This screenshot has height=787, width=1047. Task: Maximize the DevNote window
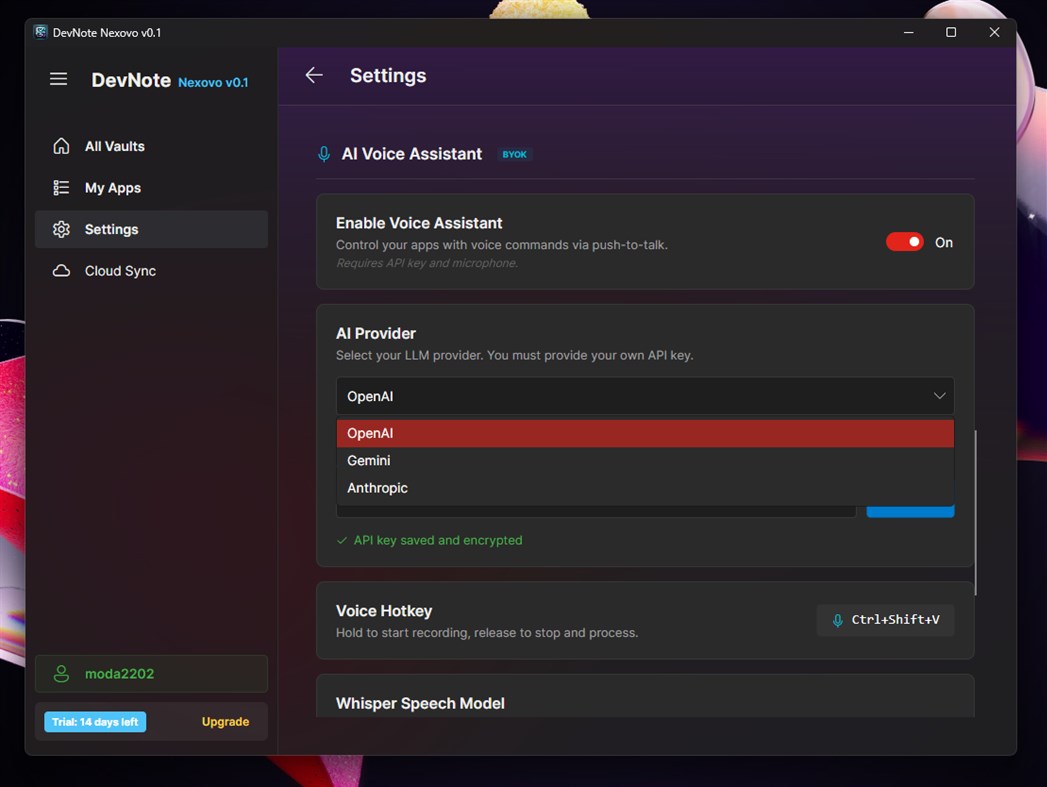coord(951,32)
